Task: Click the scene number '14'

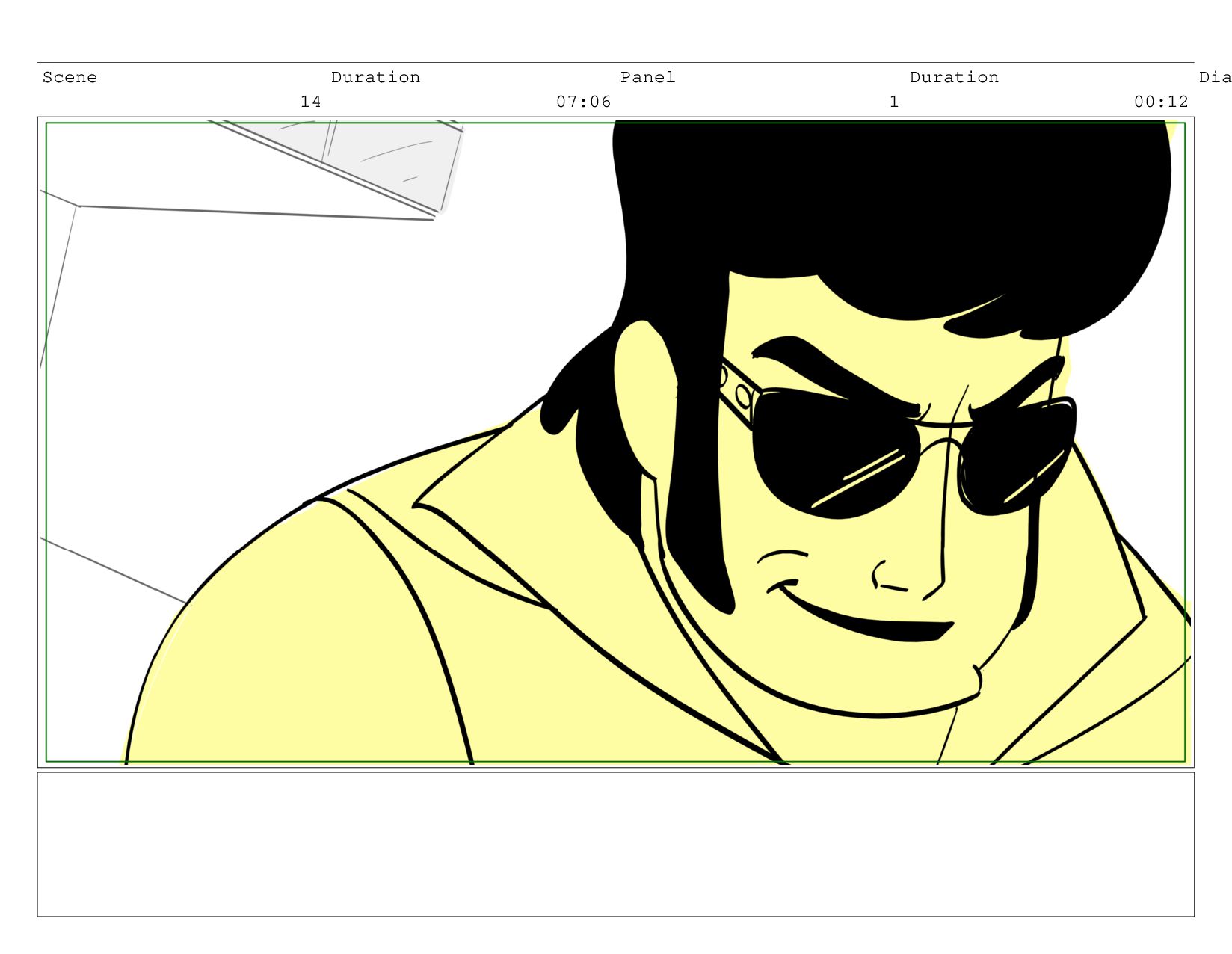Action: coord(311,102)
